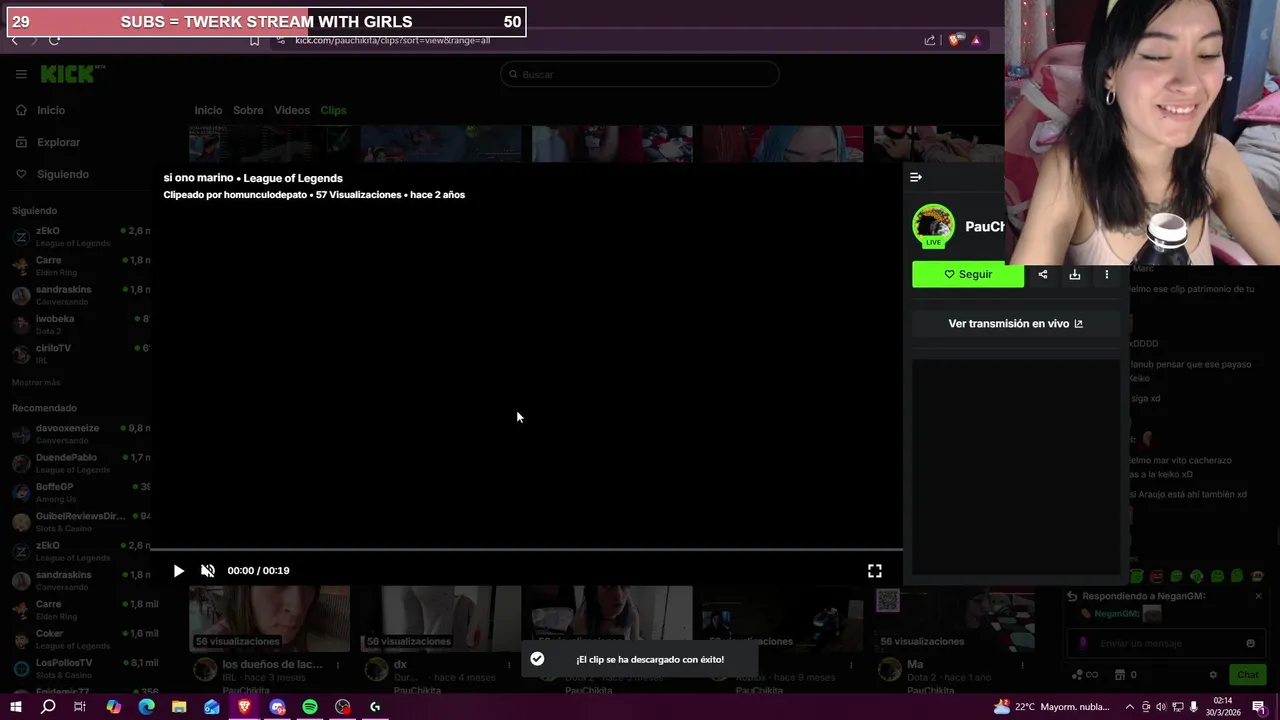Open the channel shop icon in chat
The width and height of the screenshot is (1280, 720).
click(1120, 675)
